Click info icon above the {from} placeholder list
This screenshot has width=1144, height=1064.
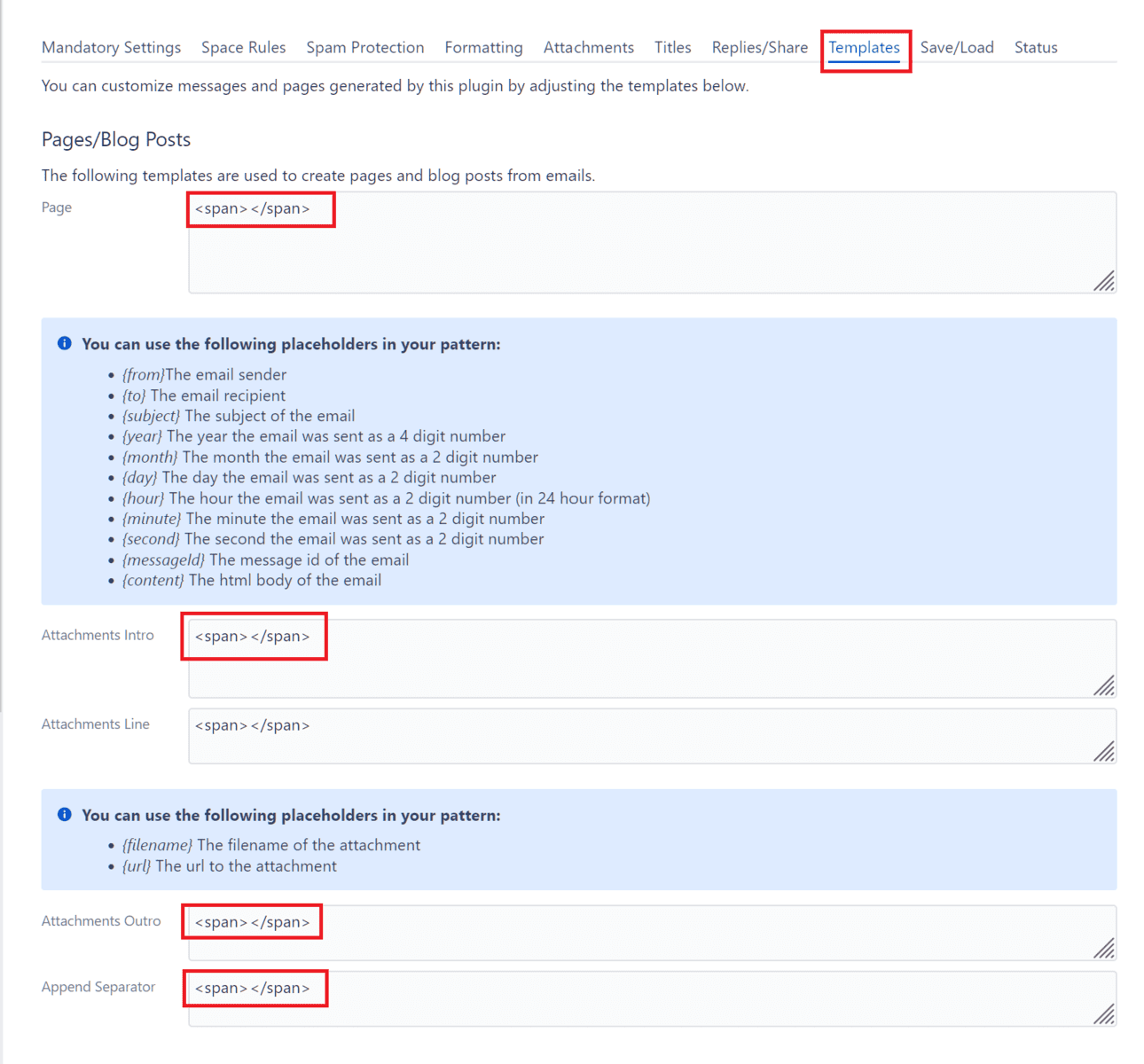coord(65,343)
